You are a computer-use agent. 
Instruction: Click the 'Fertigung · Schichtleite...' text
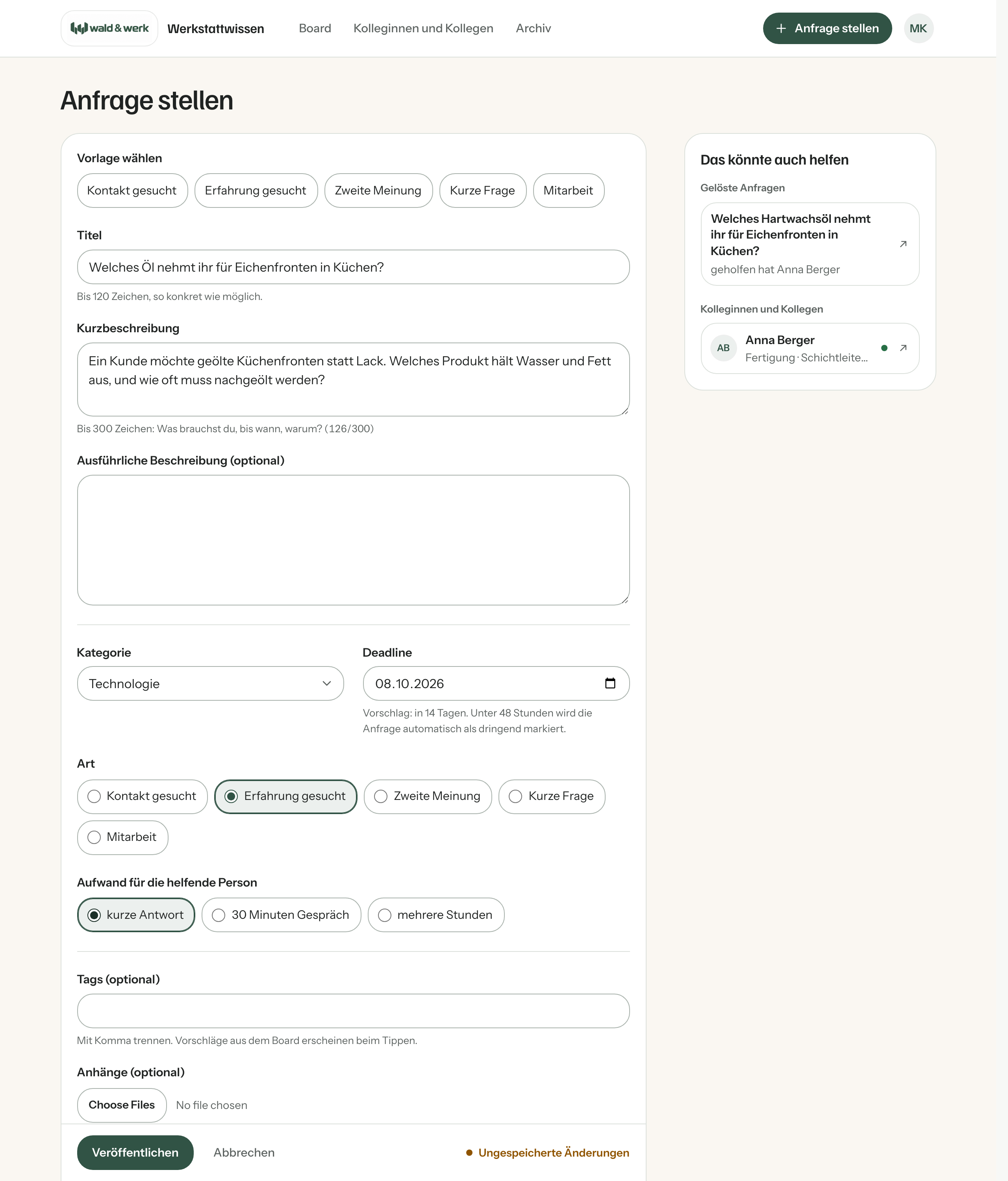tap(806, 357)
